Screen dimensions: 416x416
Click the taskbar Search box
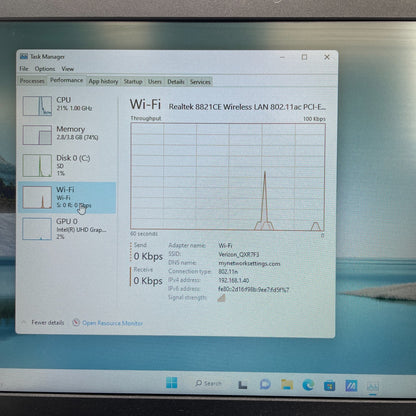tap(209, 383)
